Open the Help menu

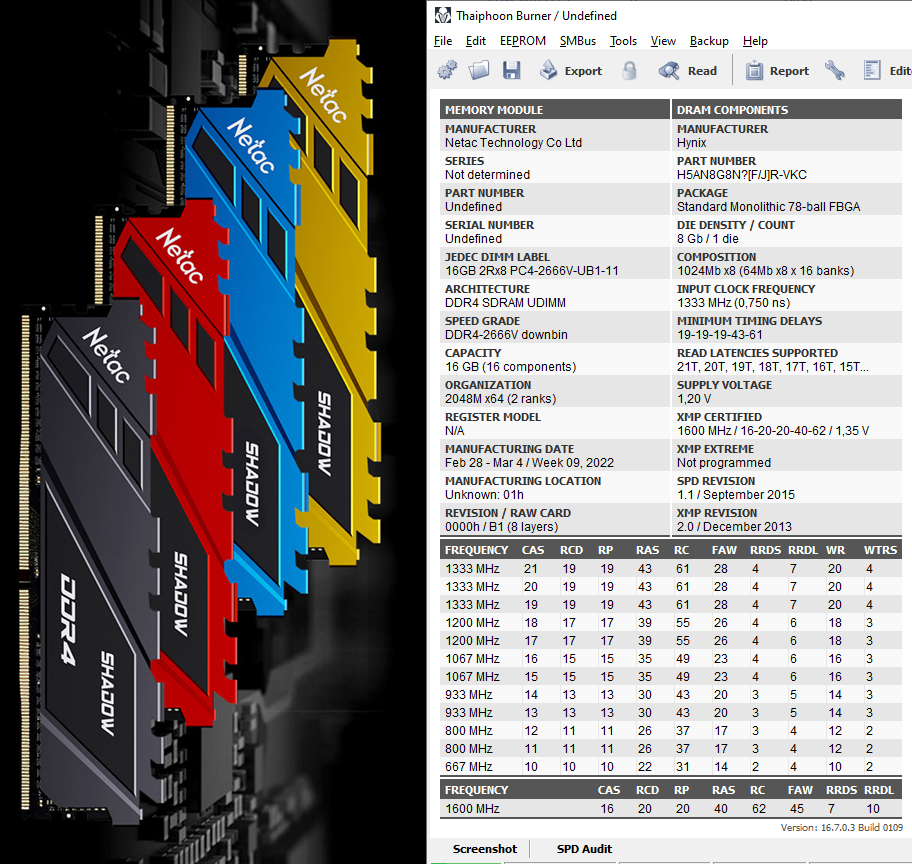[x=755, y=41]
